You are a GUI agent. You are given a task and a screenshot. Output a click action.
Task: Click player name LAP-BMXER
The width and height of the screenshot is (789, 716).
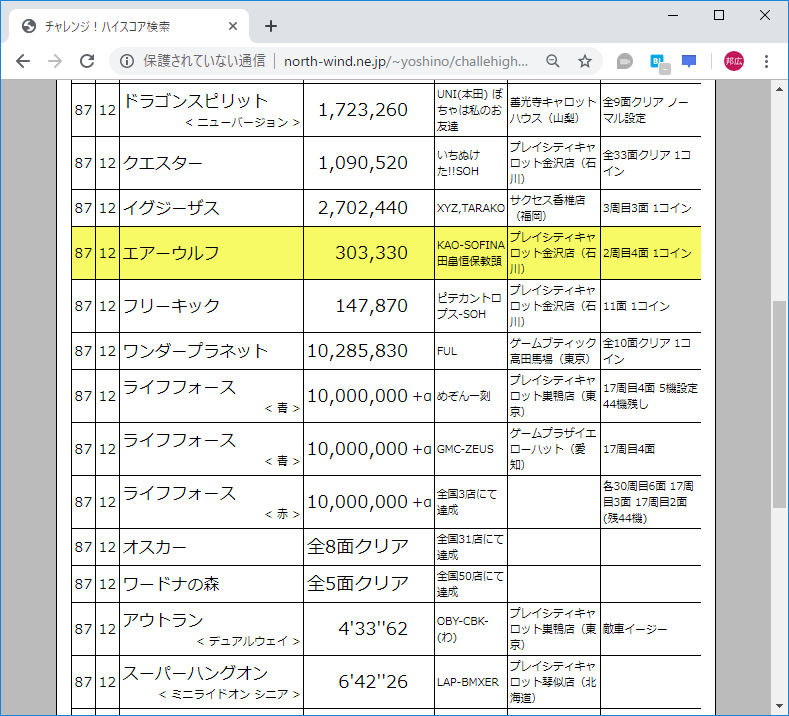(467, 682)
